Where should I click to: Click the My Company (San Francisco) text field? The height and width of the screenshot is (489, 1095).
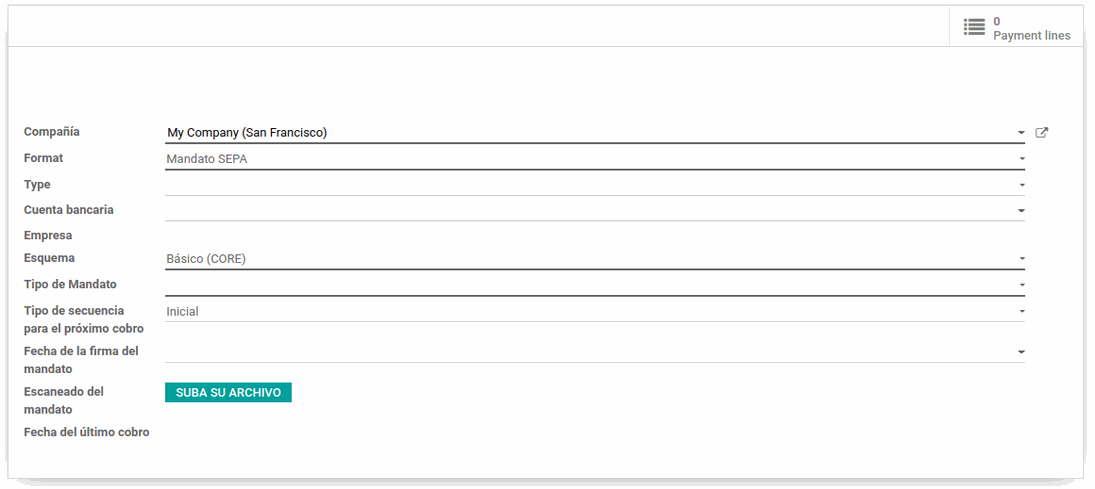click(588, 132)
